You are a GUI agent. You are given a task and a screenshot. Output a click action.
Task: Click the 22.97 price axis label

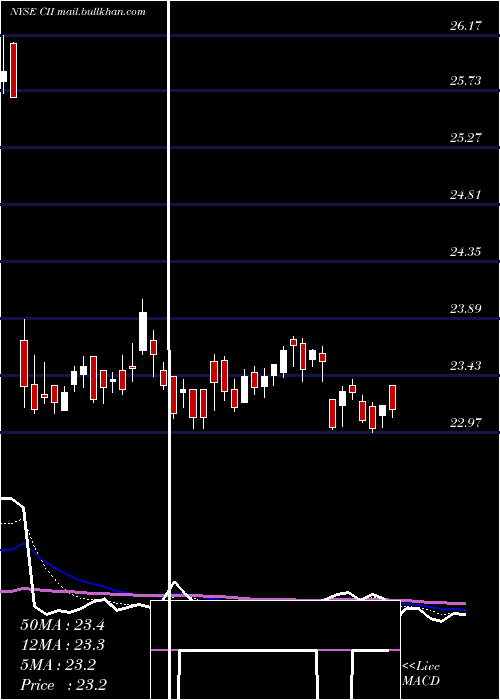(466, 423)
